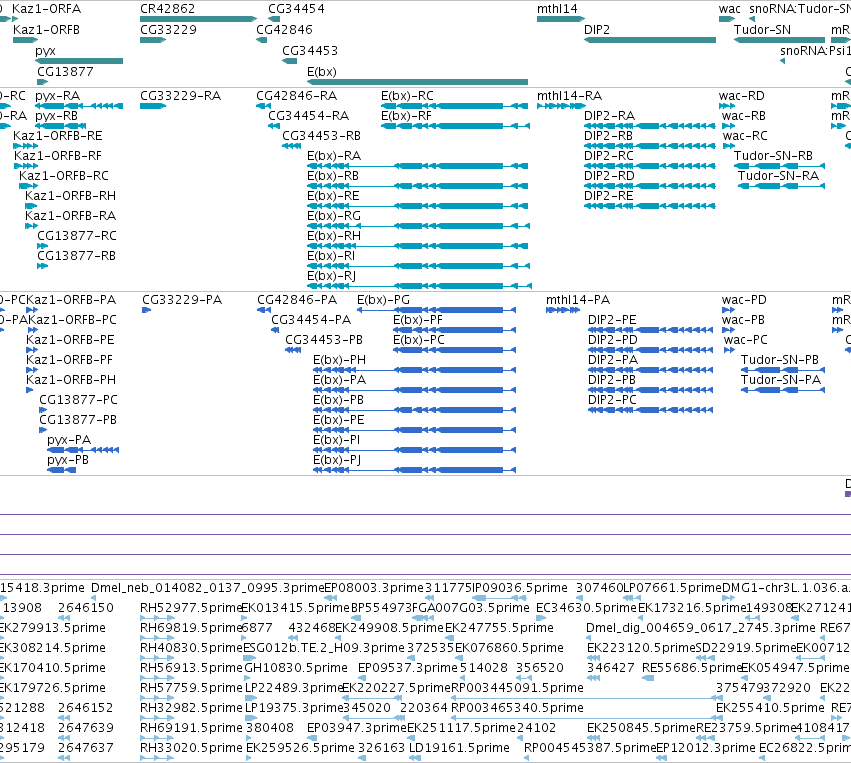Open the CG34454 gene label
The image size is (851, 763).
pyautogui.click(x=296, y=9)
